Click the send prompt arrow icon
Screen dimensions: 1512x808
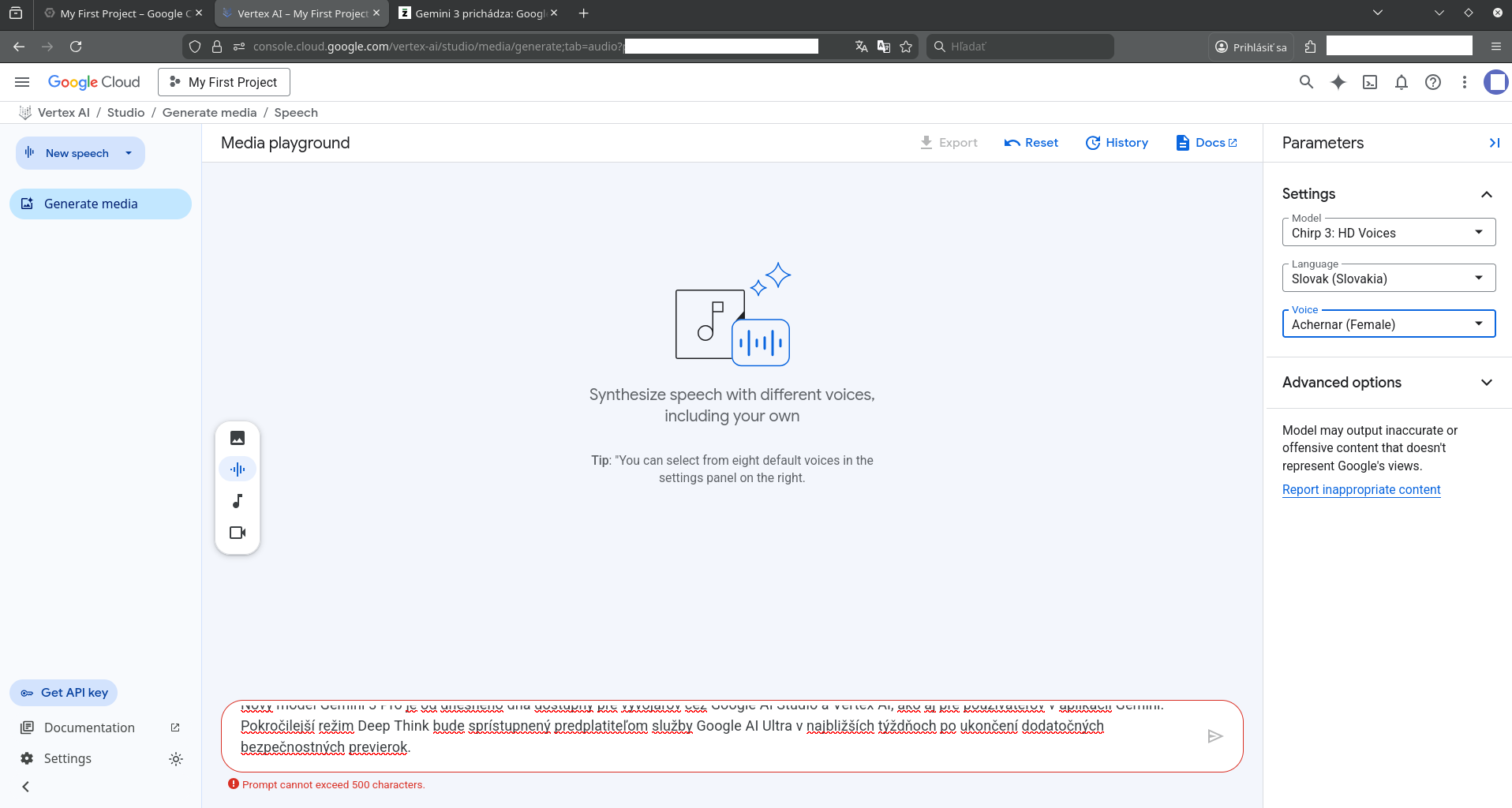pyautogui.click(x=1215, y=736)
